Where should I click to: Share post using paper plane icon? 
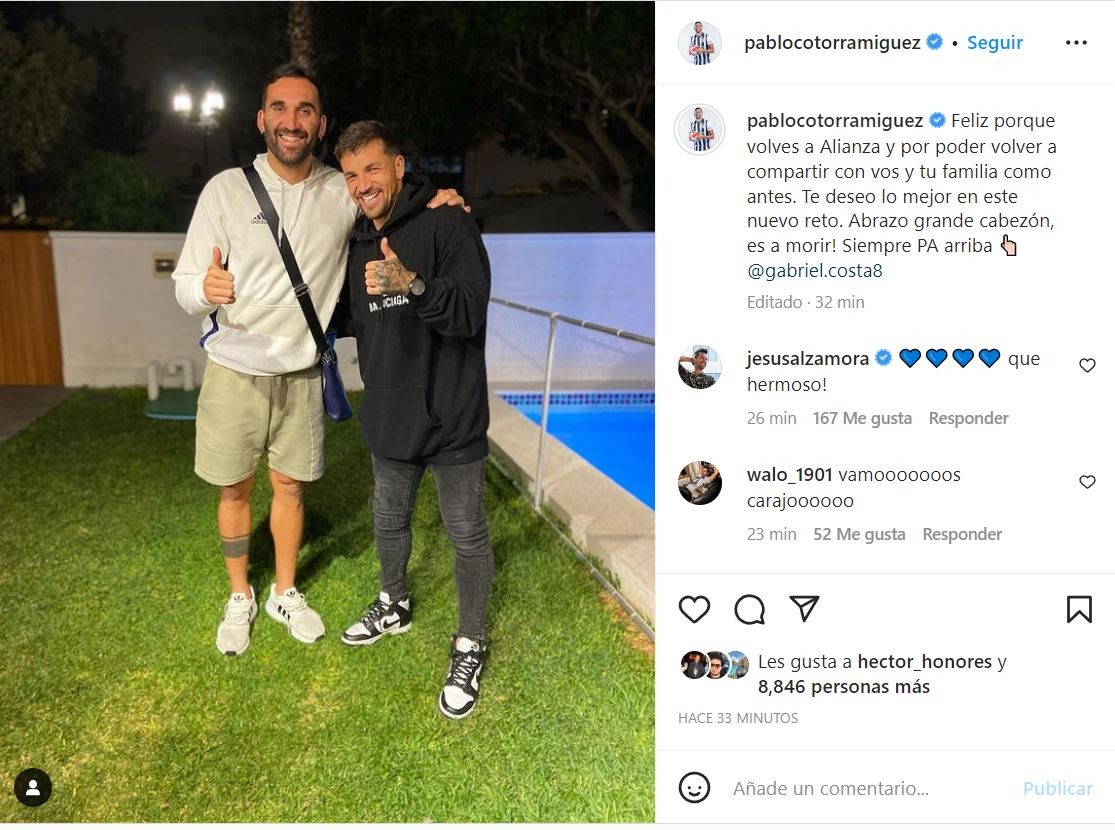coord(804,609)
